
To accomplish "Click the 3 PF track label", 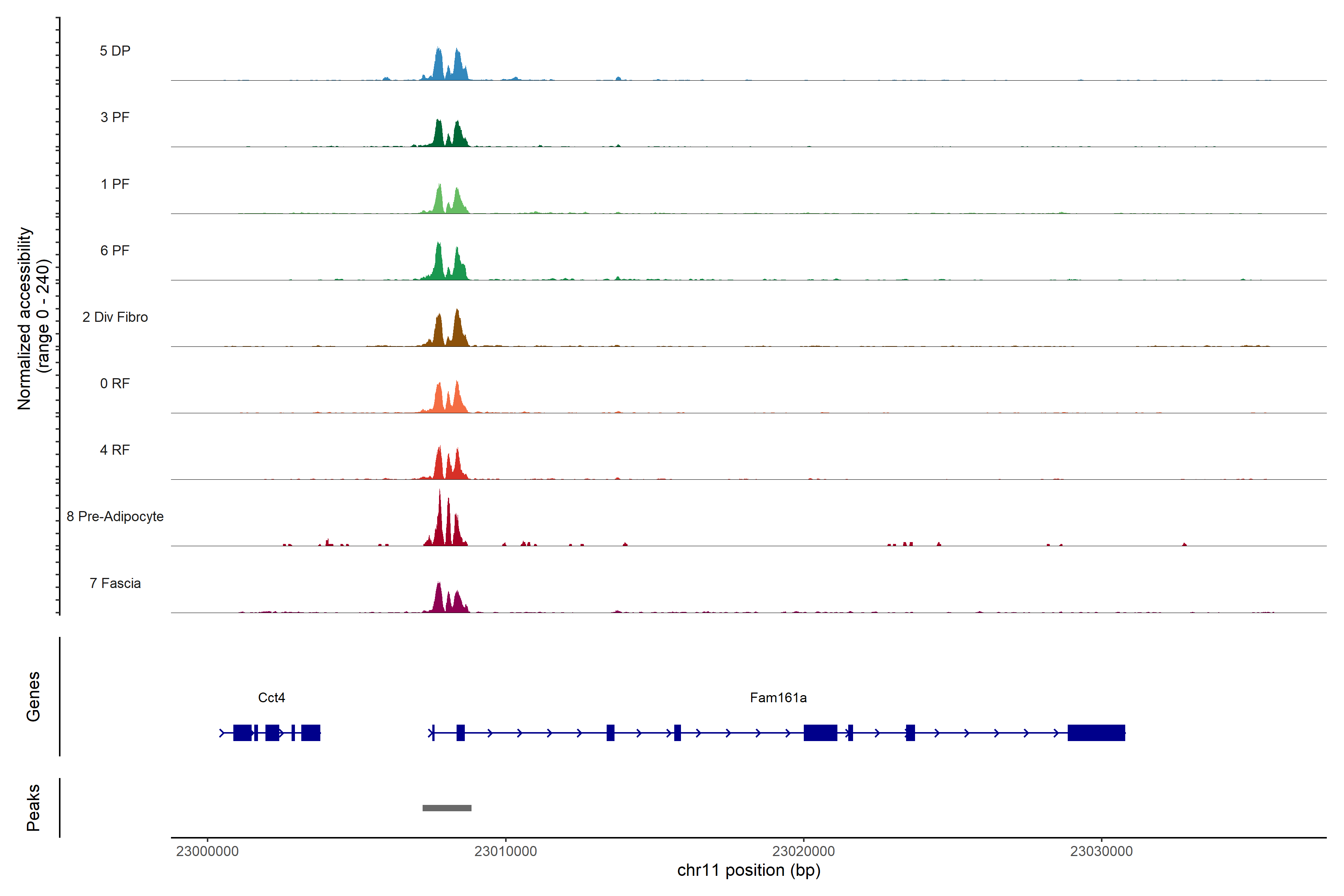I will coord(115,117).
